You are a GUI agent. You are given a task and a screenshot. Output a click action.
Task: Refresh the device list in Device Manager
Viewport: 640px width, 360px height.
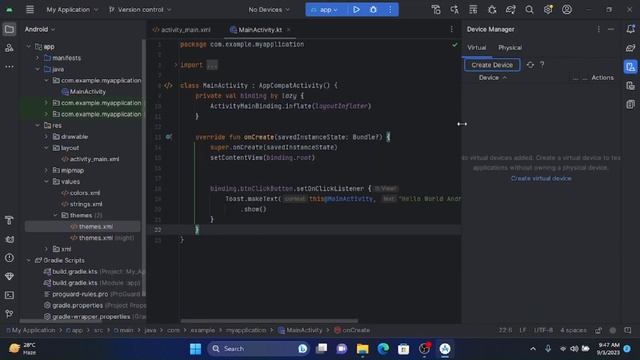(530, 65)
